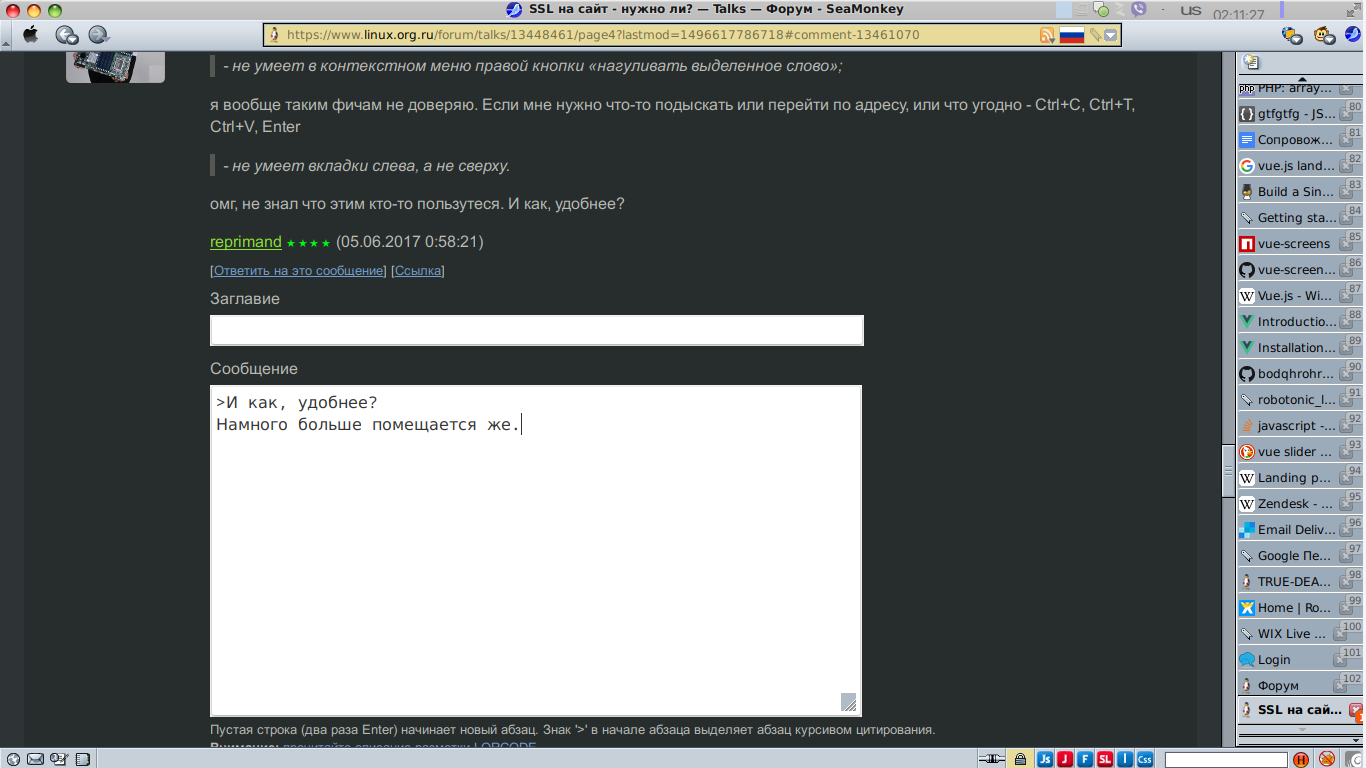
Task: Close the 'vue-screen...' GitHub tab
Action: 1346,271
